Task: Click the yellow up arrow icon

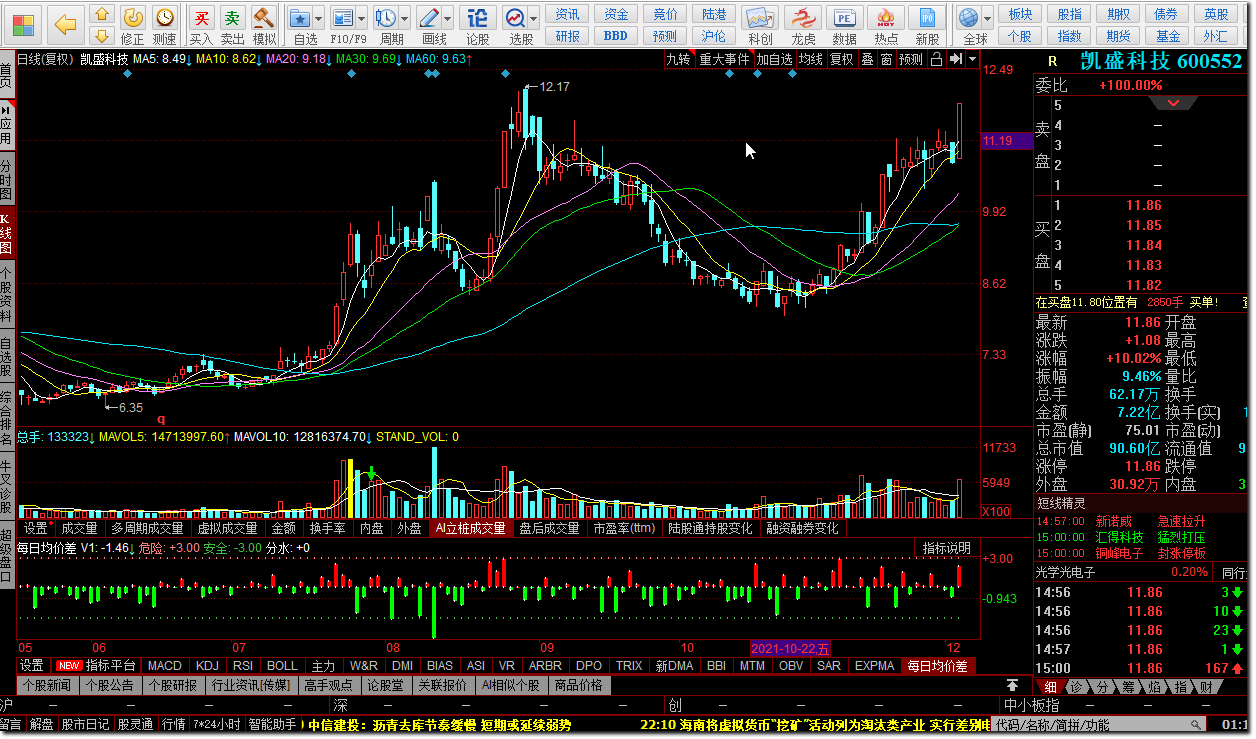Action: tap(102, 14)
